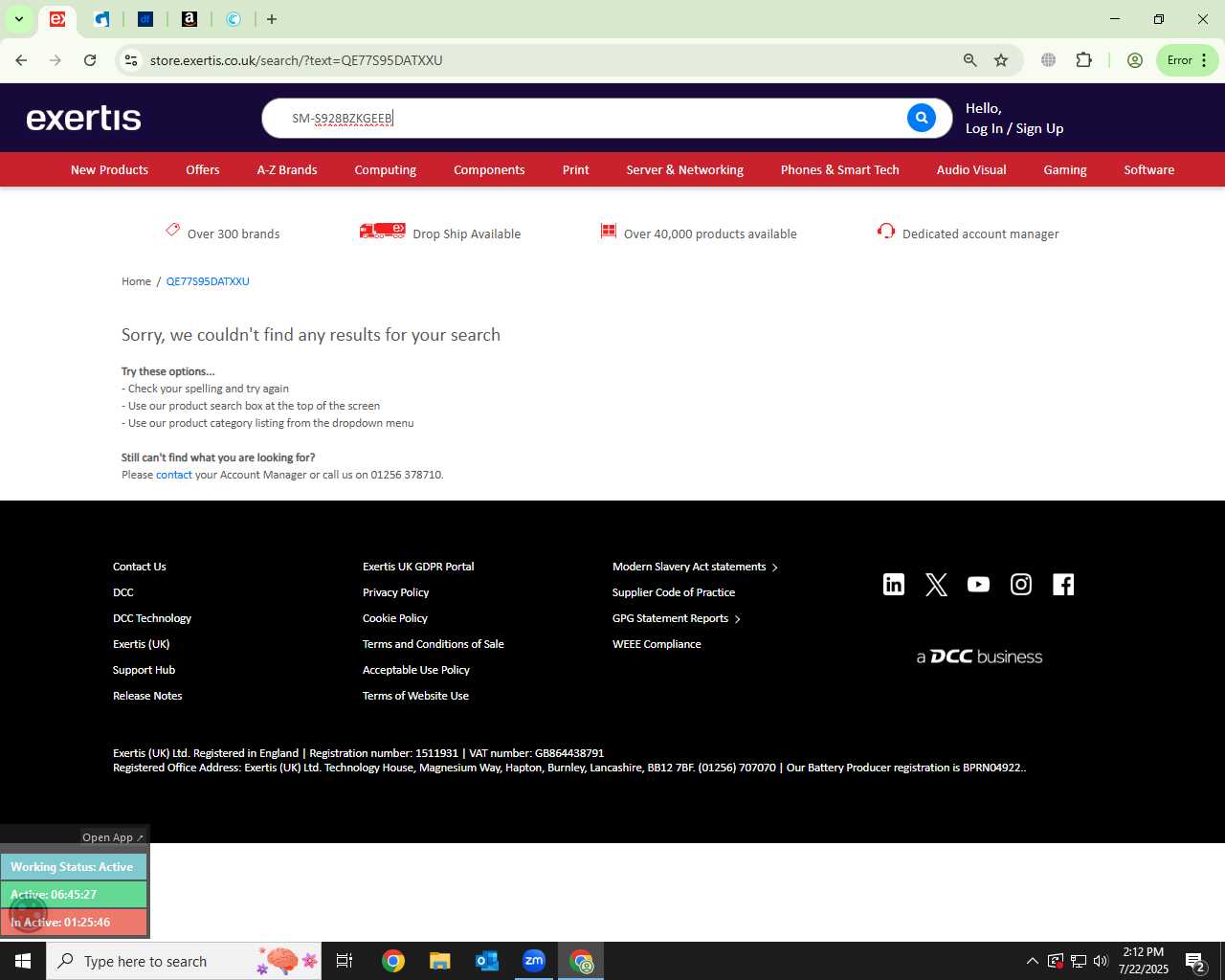The image size is (1225, 980).
Task: Click the QE77S95DATXXU breadcrumb
Action: (208, 281)
